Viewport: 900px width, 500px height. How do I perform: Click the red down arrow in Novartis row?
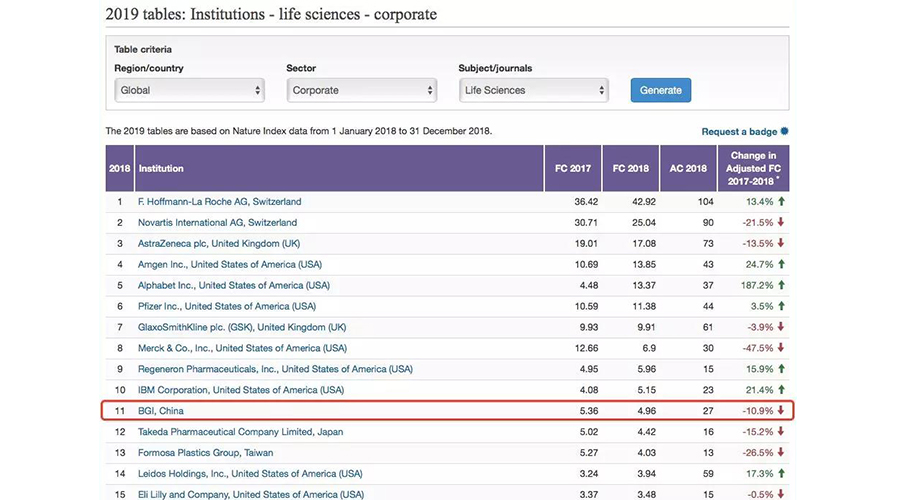tap(781, 222)
